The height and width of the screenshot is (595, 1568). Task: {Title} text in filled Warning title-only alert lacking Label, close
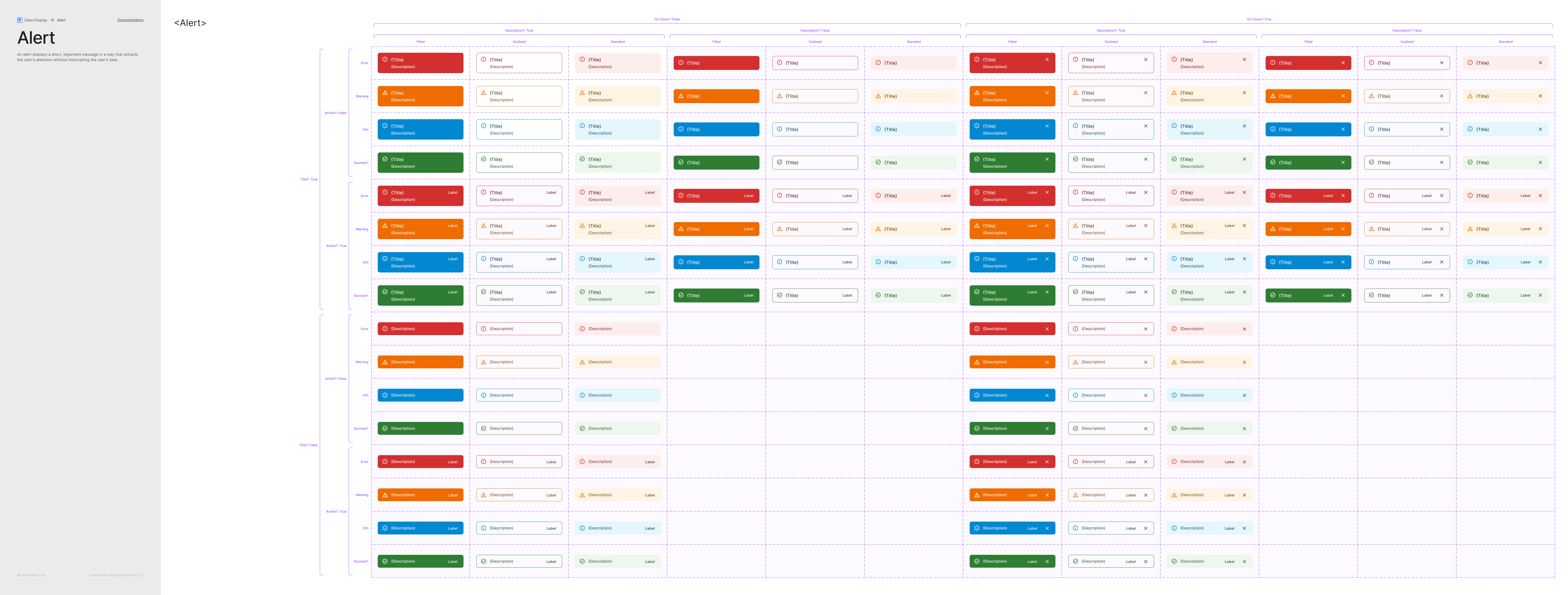tap(693, 96)
